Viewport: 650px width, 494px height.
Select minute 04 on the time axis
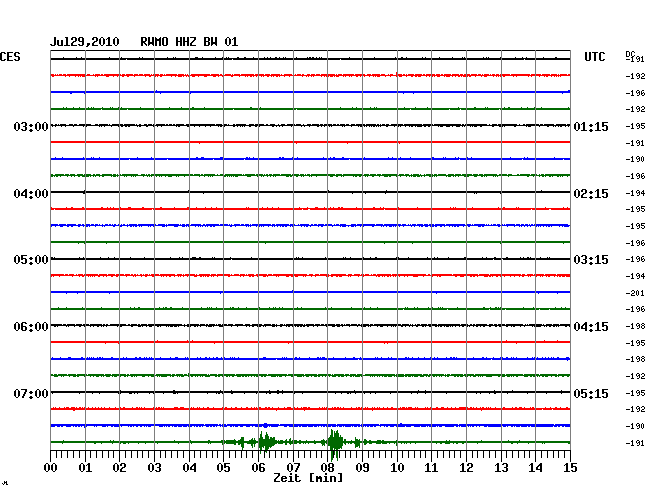tap(189, 467)
